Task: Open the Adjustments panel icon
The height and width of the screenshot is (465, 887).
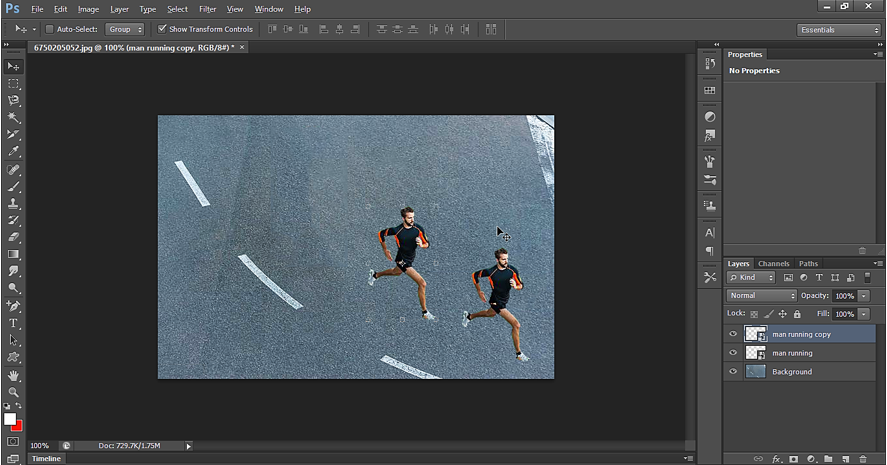Action: click(x=710, y=117)
